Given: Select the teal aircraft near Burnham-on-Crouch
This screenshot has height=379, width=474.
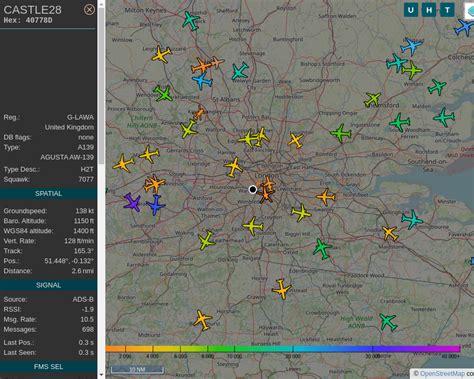Looking at the screenshot, I should click(x=444, y=117).
